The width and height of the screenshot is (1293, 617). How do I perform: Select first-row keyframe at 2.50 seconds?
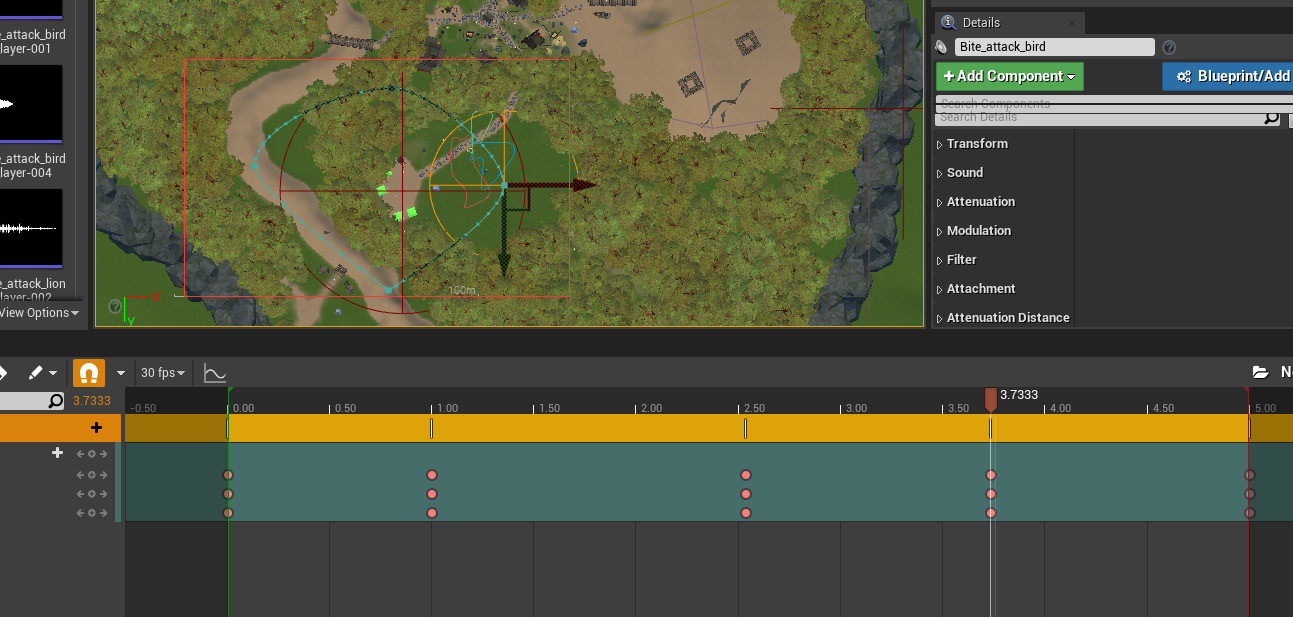tap(746, 475)
